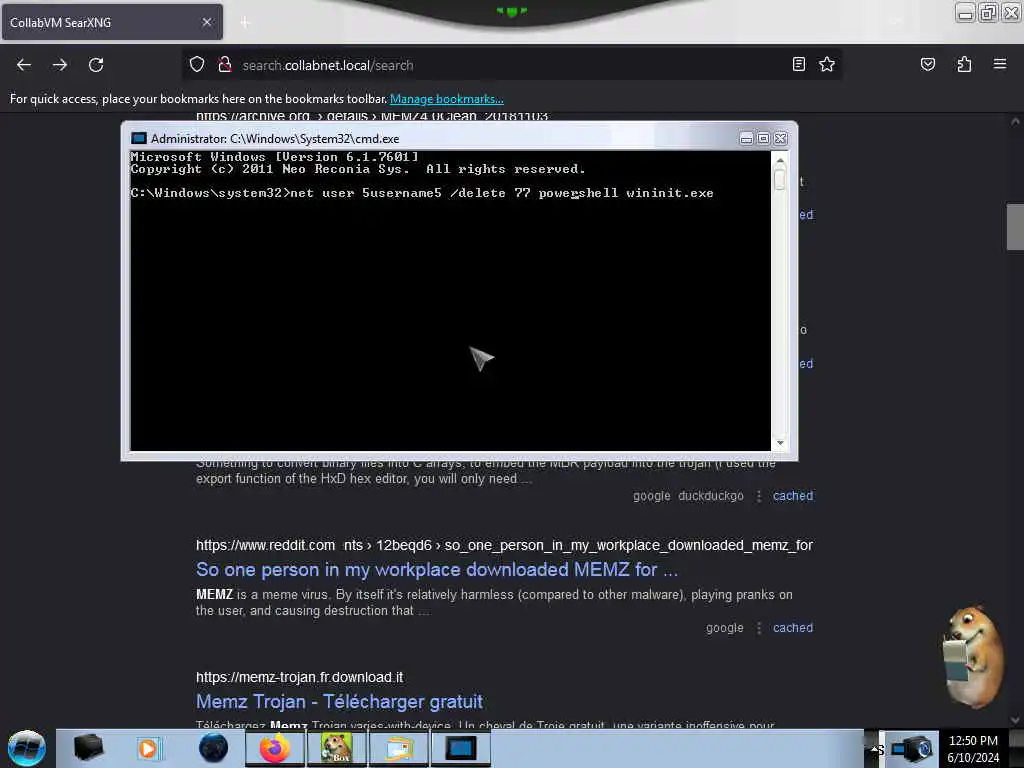
Task: Click the hamster desktop mascot
Action: click(x=972, y=658)
